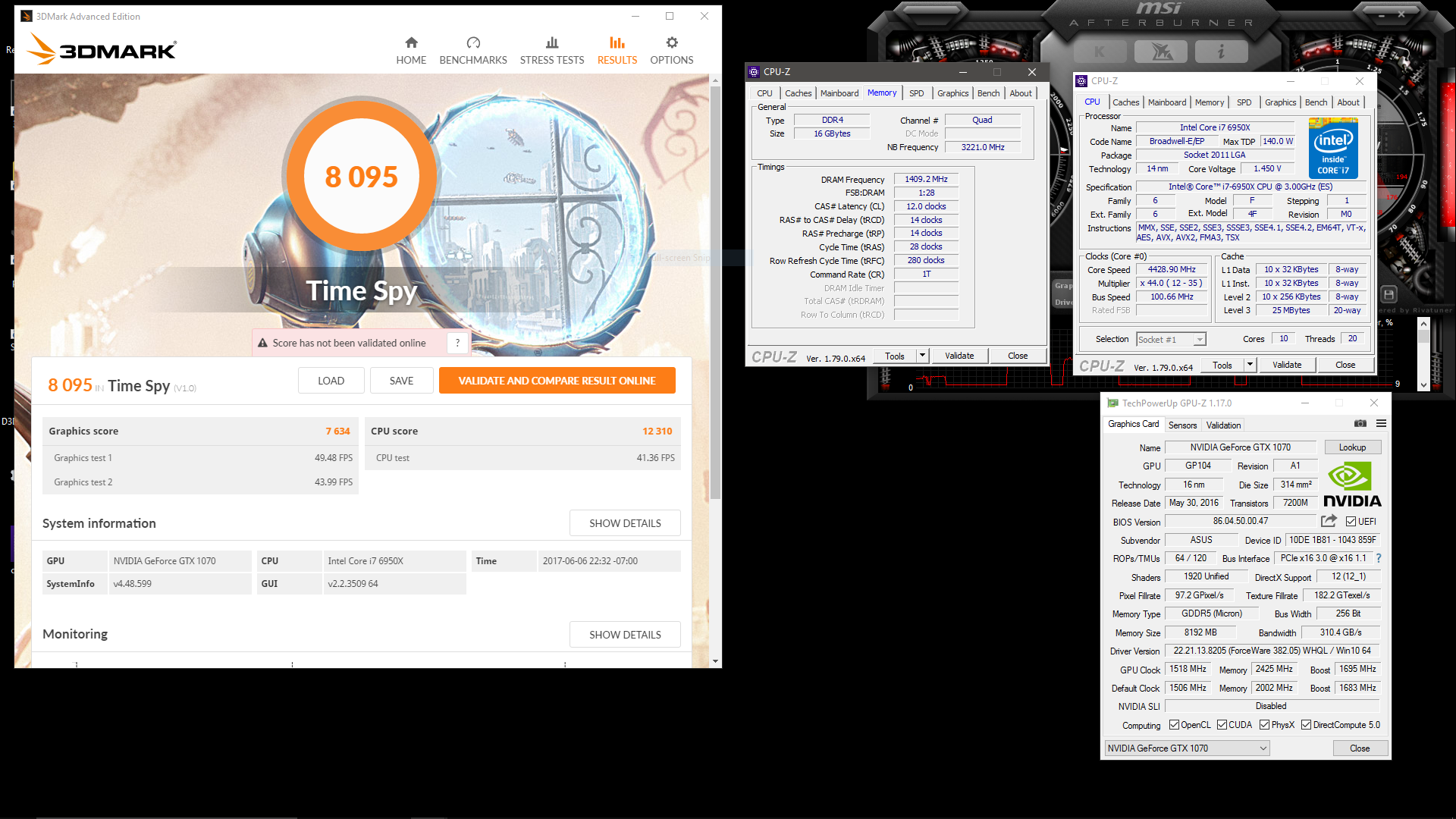Screen dimensions: 1456x819
Task: Click Close in CPU-Z Memory window
Action: pyautogui.click(x=1018, y=356)
